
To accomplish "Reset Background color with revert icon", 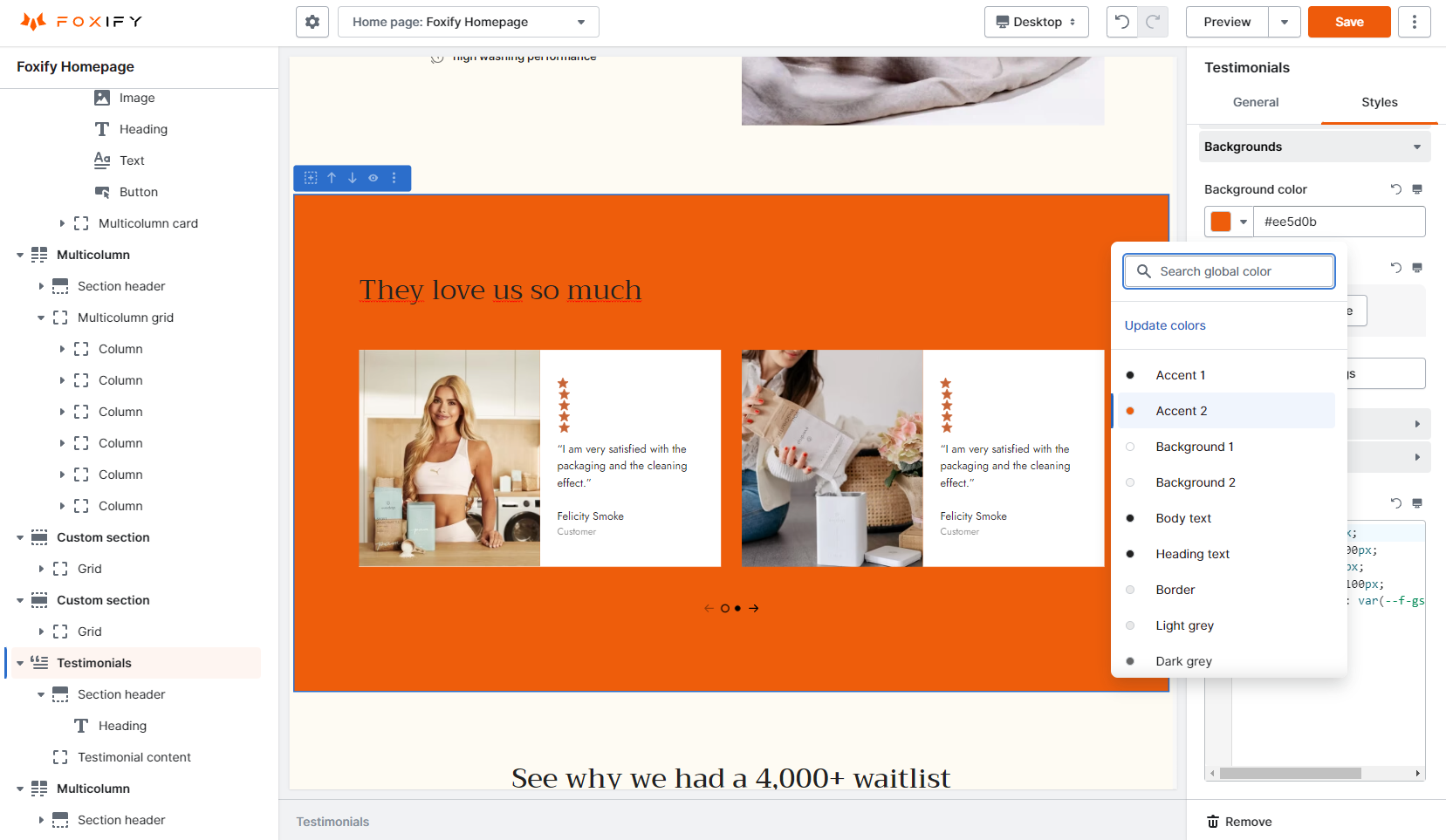I will (x=1396, y=189).
